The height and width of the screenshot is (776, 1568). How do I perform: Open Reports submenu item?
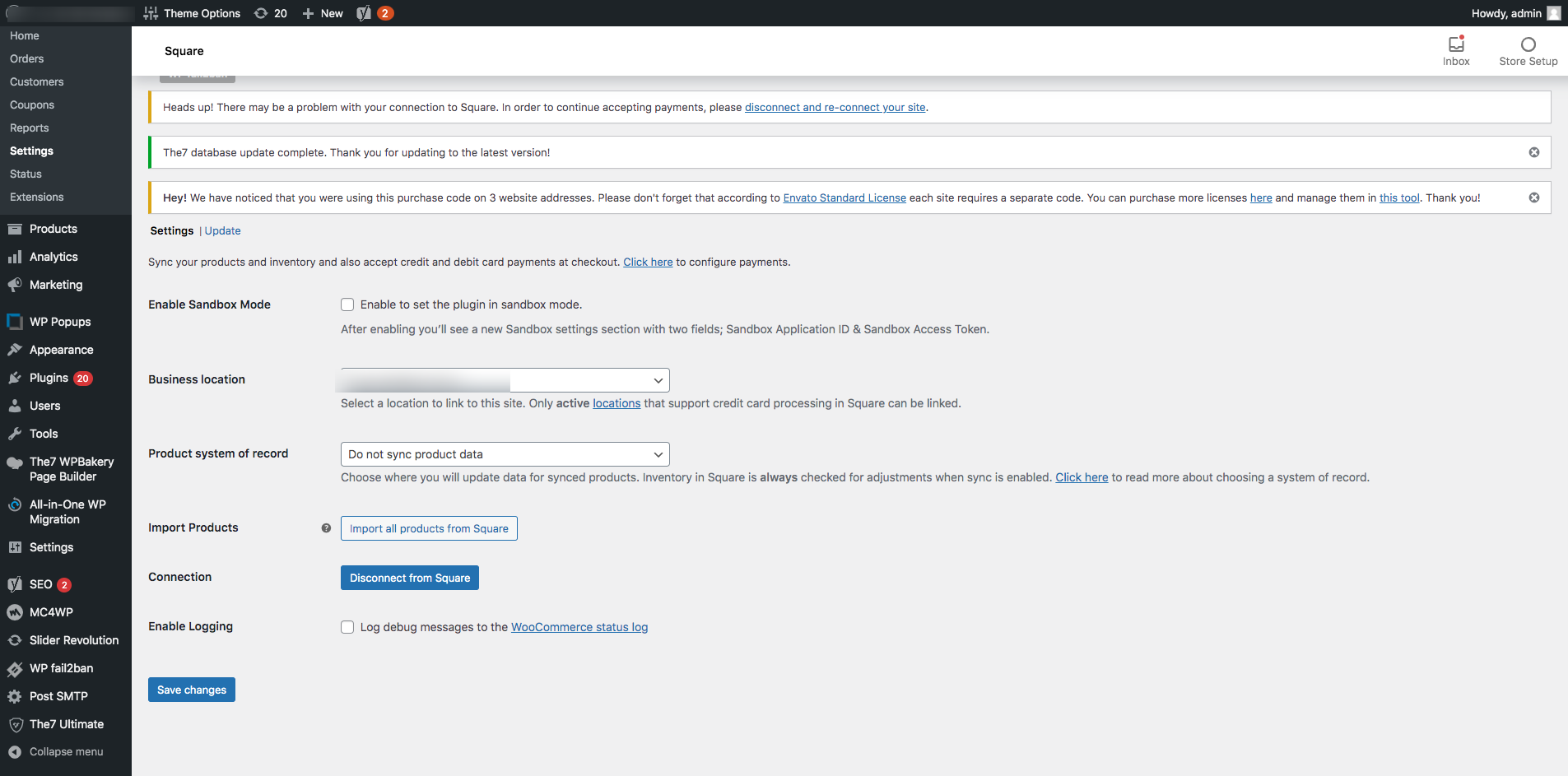tap(30, 128)
